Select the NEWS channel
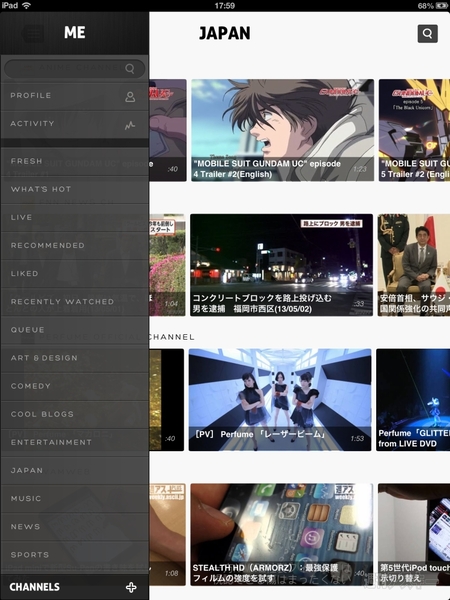Screen dimensions: 450x600 click(x=75, y=527)
